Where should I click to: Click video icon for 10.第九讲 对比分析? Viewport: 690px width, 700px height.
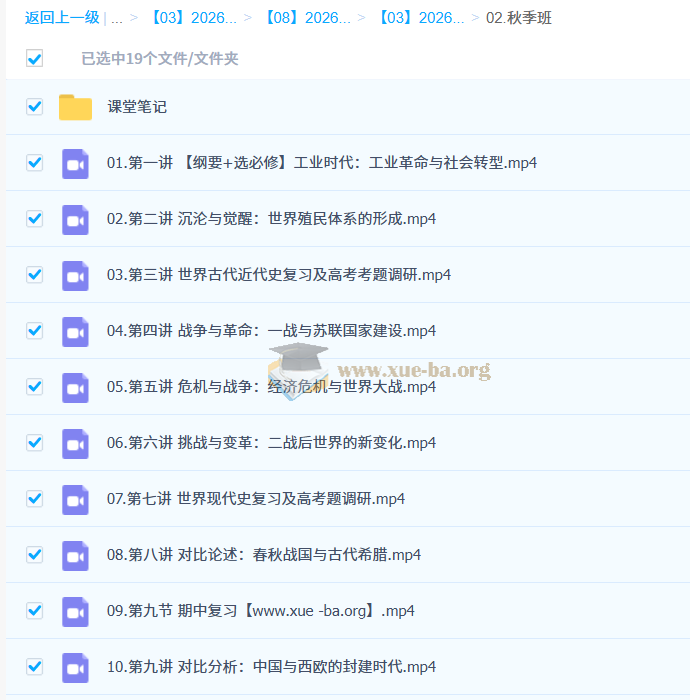(75, 667)
